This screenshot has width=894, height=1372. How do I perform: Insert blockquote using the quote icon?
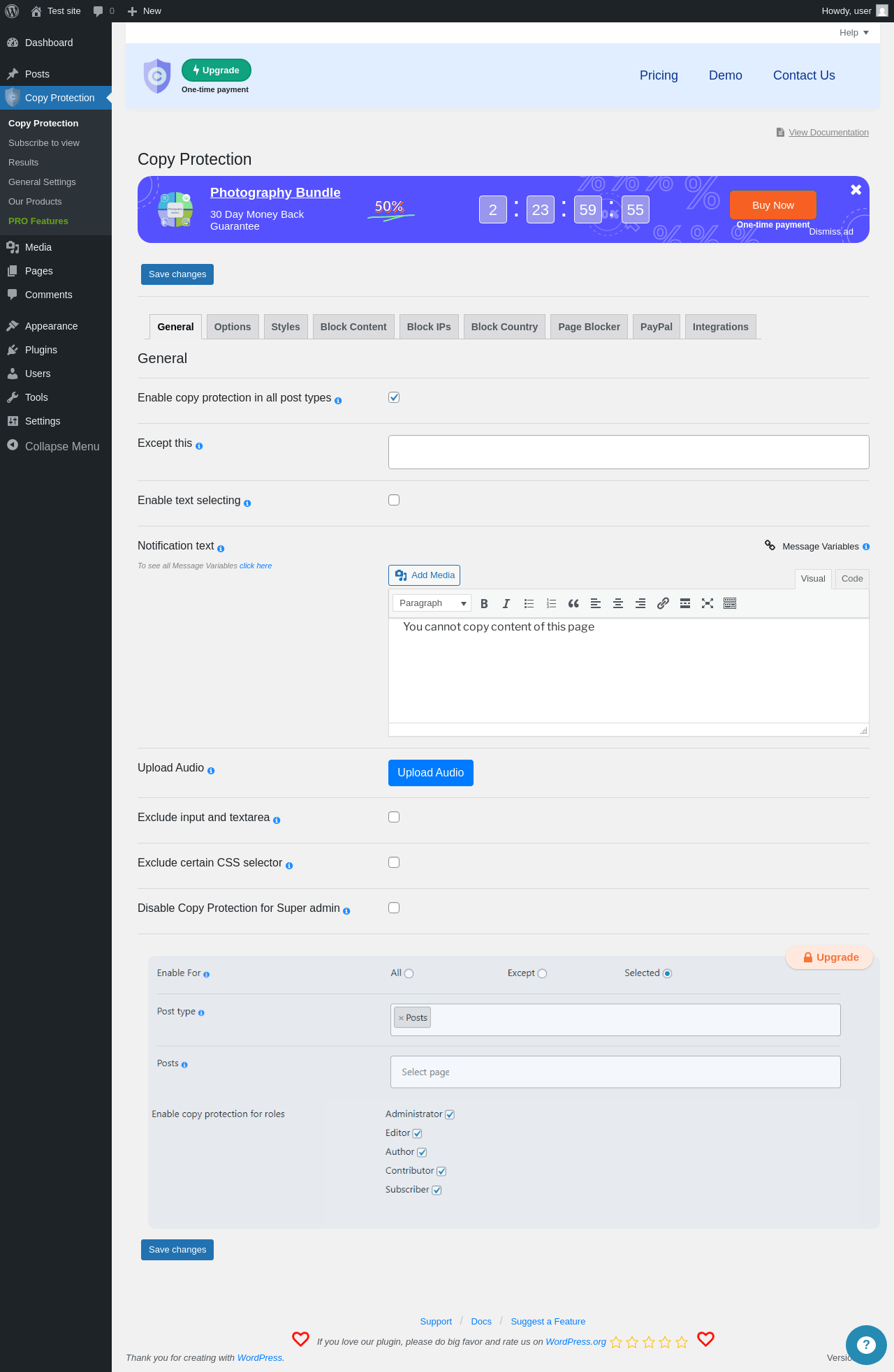pyautogui.click(x=573, y=603)
